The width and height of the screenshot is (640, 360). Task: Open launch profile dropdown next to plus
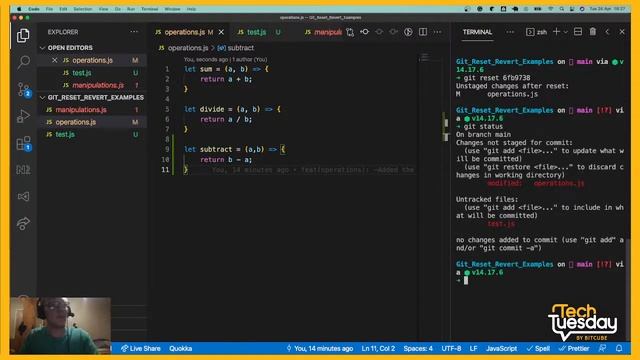(566, 32)
